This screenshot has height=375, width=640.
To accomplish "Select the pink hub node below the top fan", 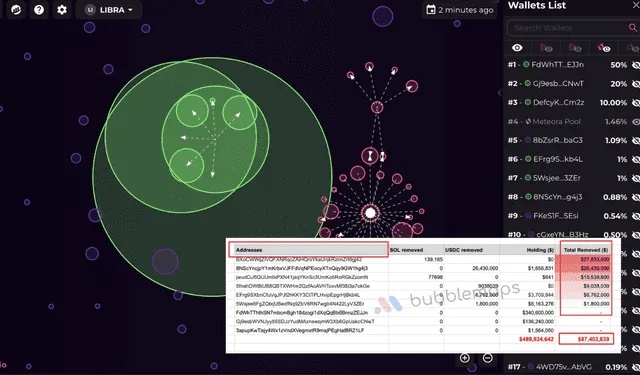I will point(377,107).
